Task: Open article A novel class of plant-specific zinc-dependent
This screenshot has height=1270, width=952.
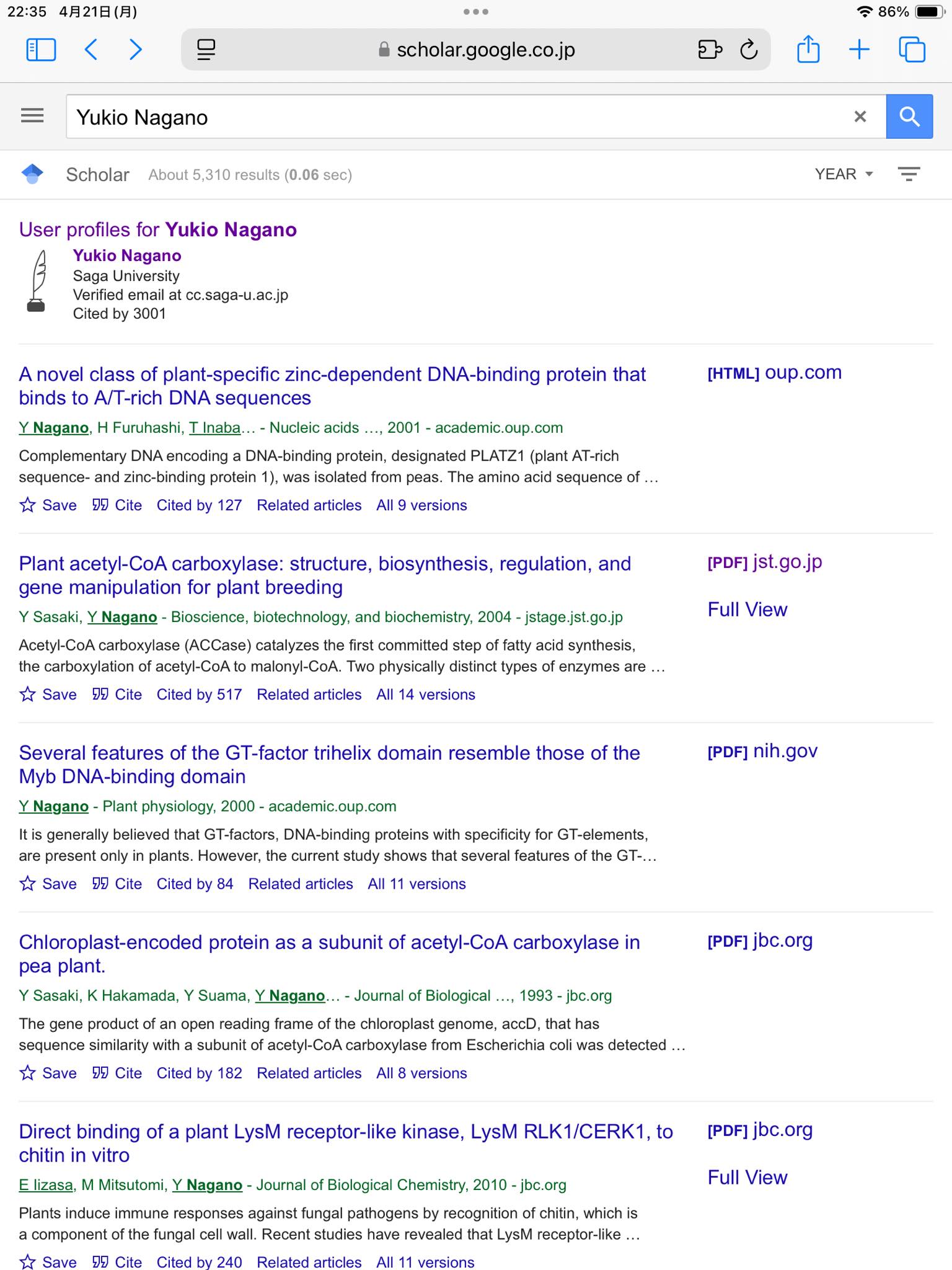Action: [x=332, y=386]
